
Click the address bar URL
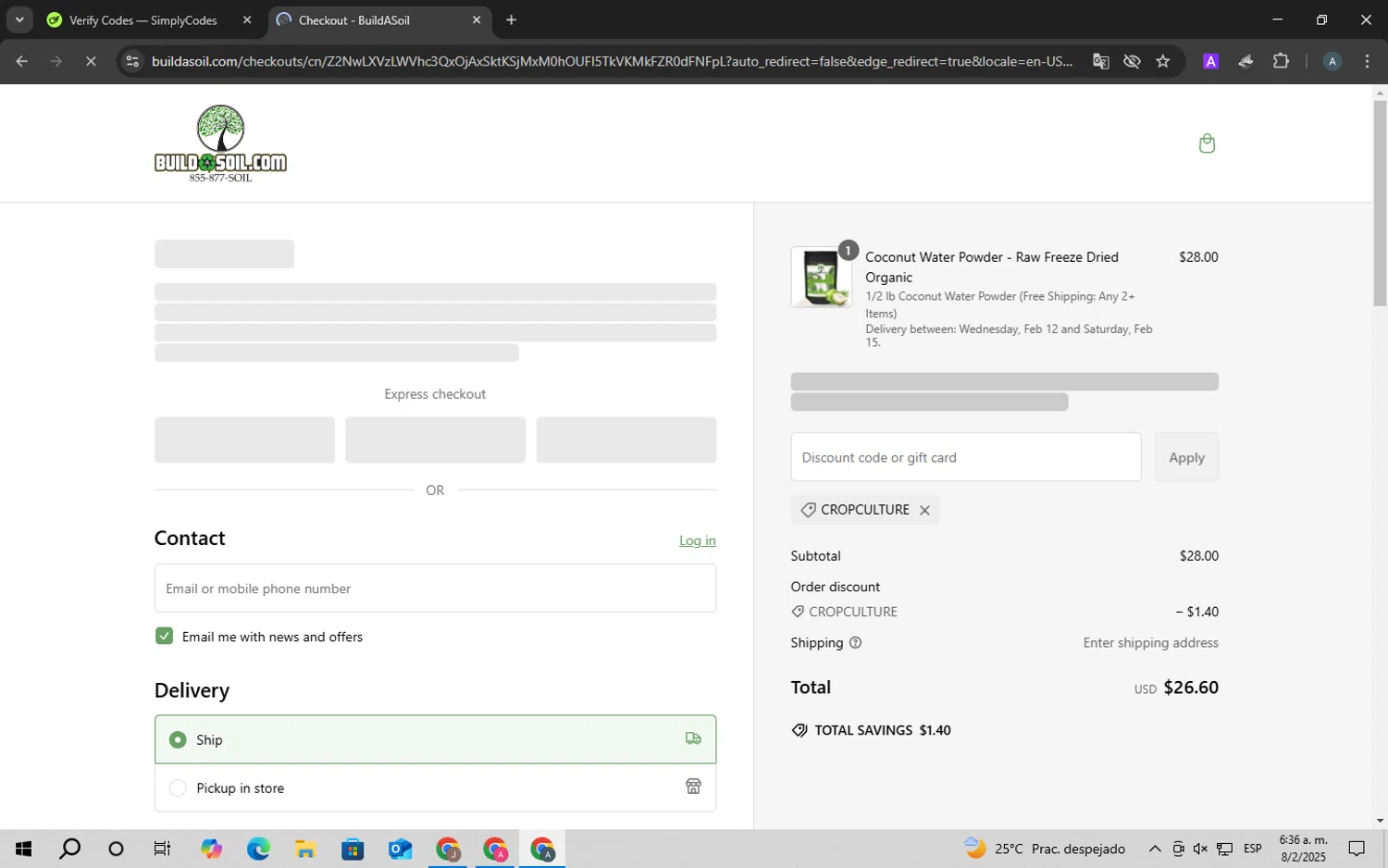coord(612,61)
